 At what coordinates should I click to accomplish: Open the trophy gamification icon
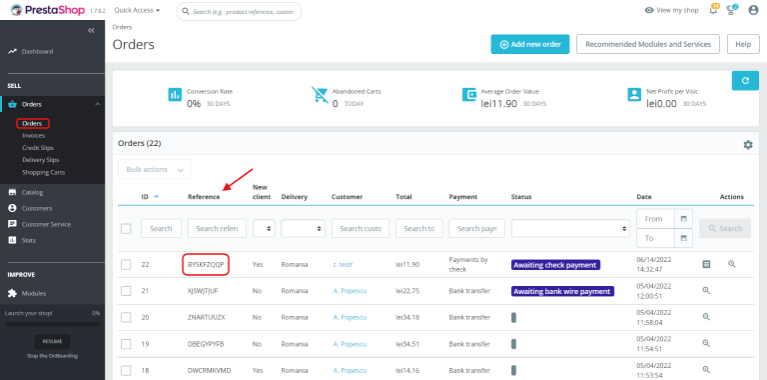coord(732,9)
